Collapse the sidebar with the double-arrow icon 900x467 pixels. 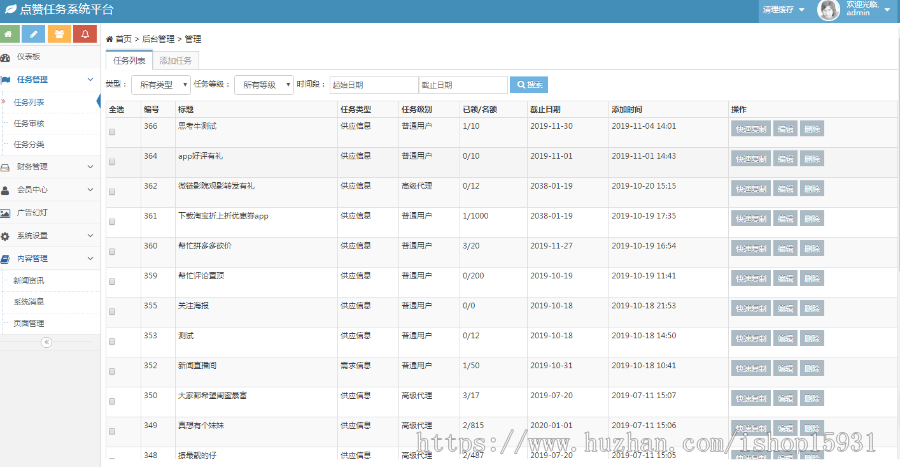pos(46,342)
